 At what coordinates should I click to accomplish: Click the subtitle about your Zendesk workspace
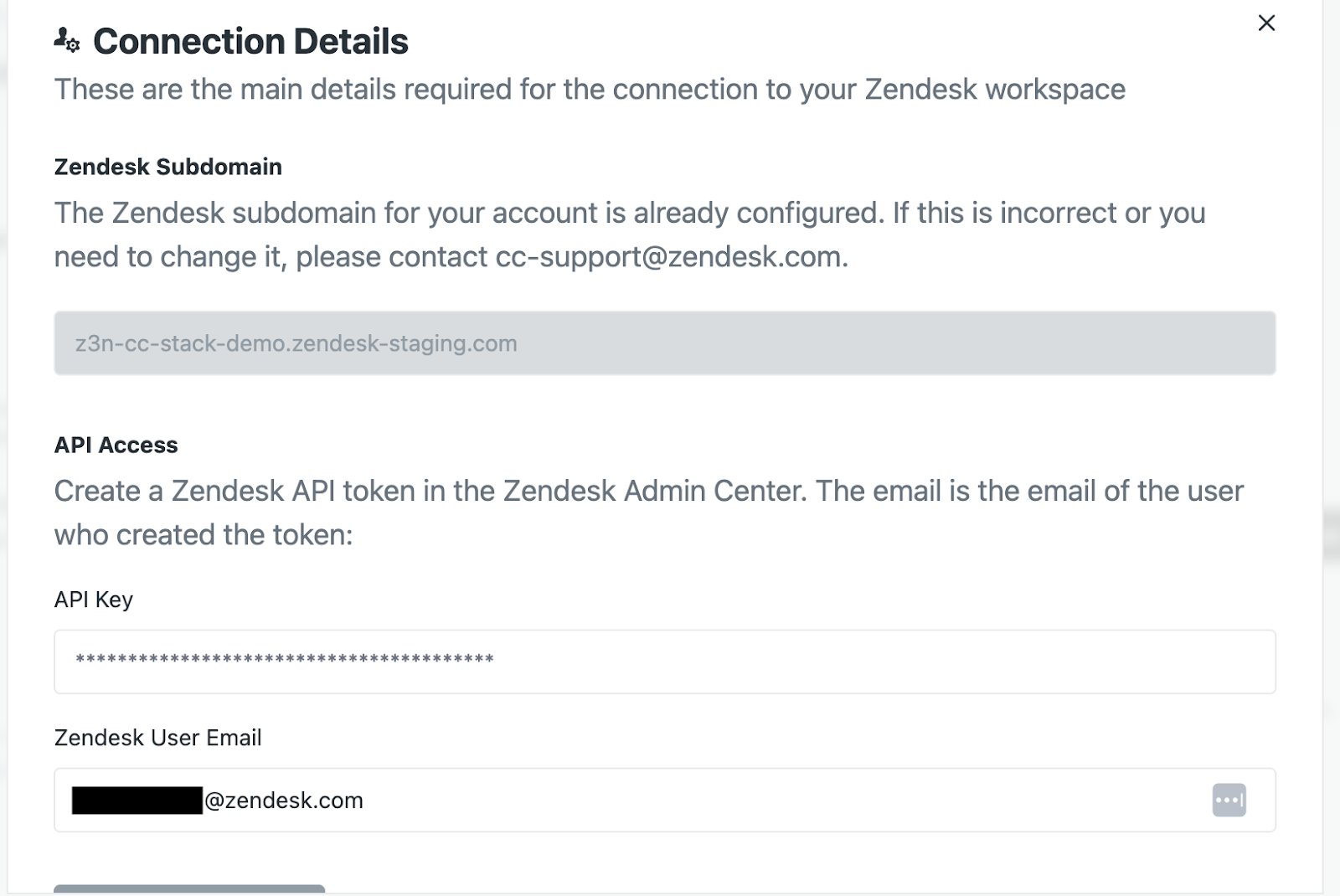[x=590, y=90]
